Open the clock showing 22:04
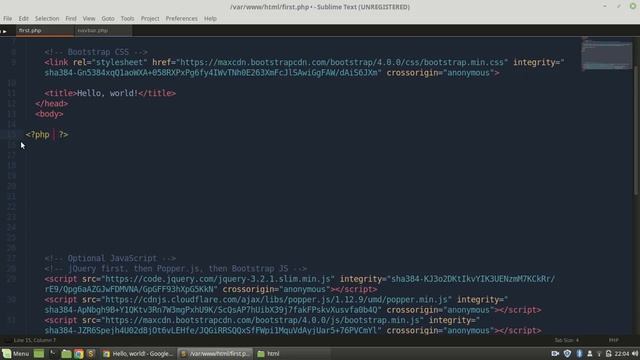 tap(622, 353)
